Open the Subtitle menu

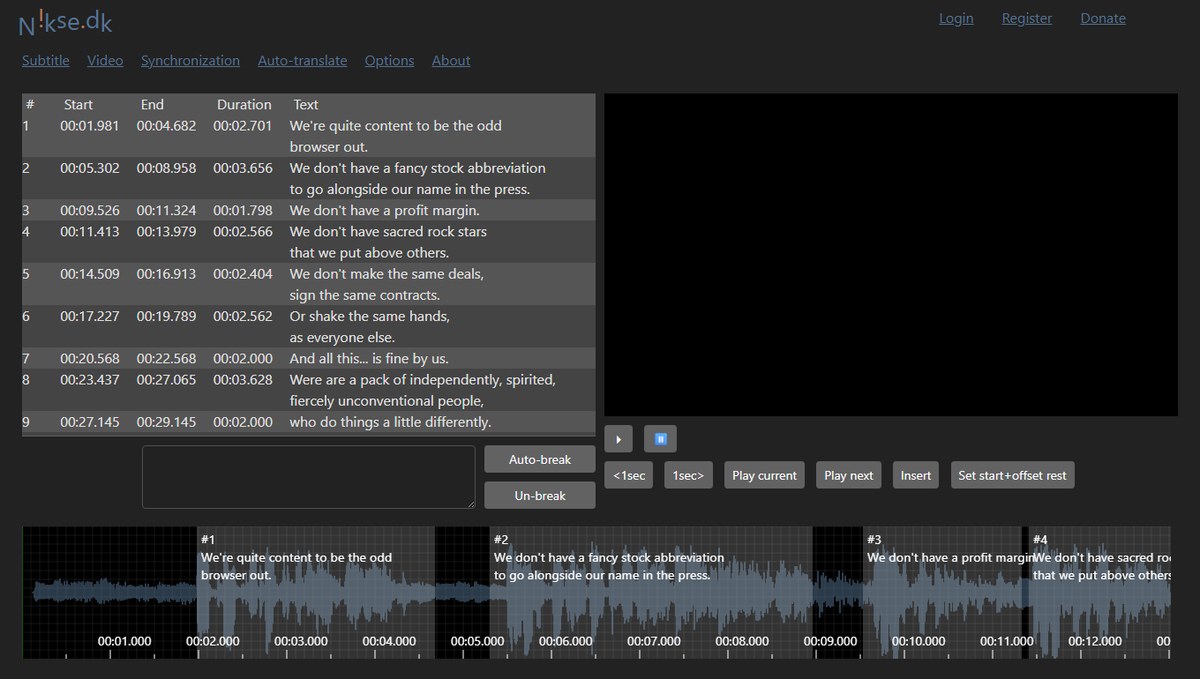46,60
